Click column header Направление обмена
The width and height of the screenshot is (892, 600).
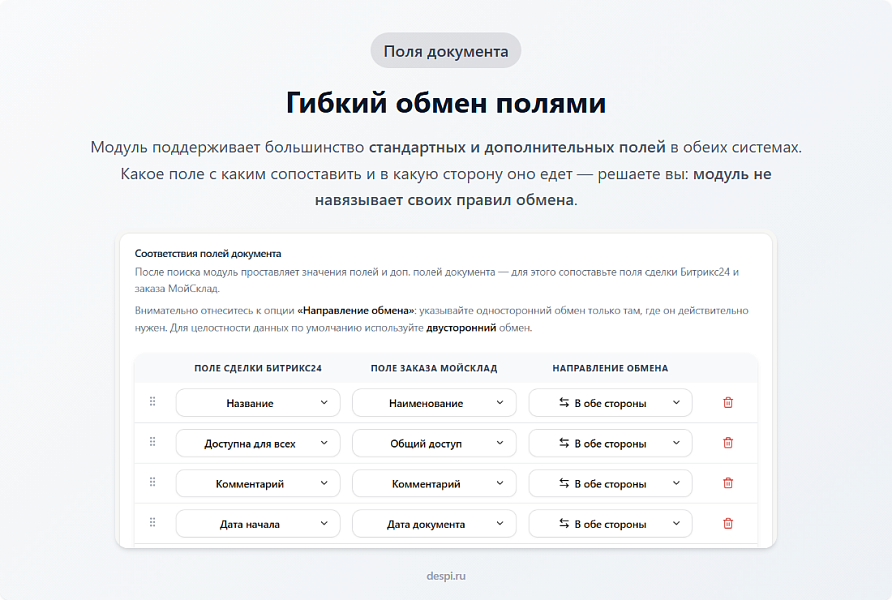(610, 369)
